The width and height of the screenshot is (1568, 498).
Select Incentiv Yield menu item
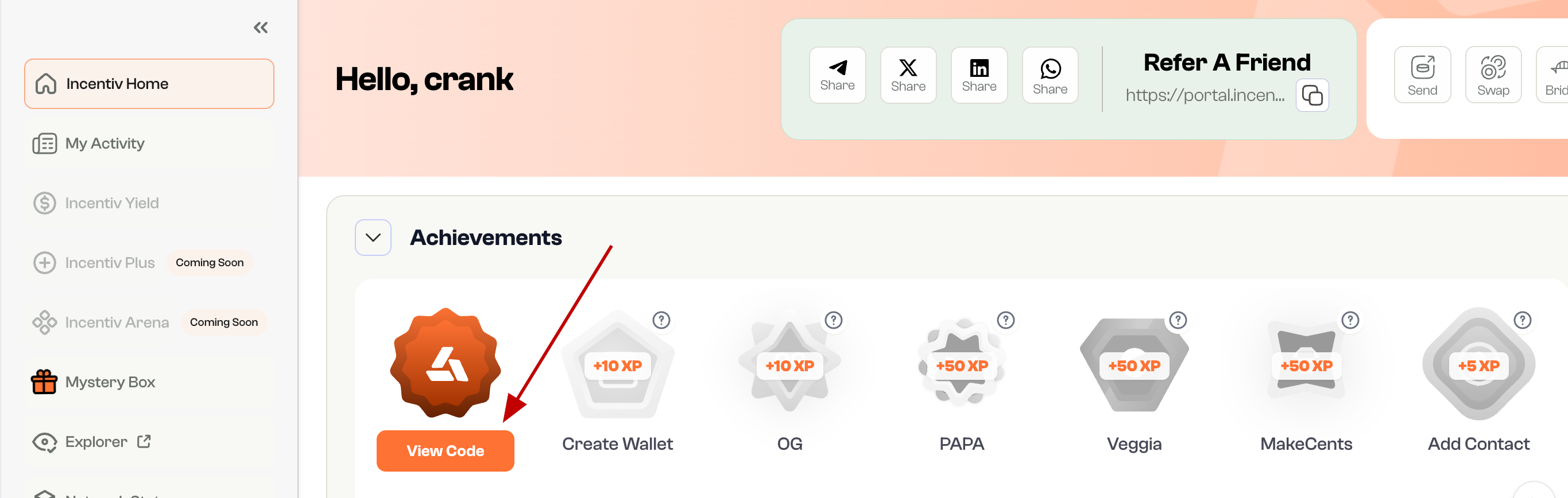click(111, 203)
